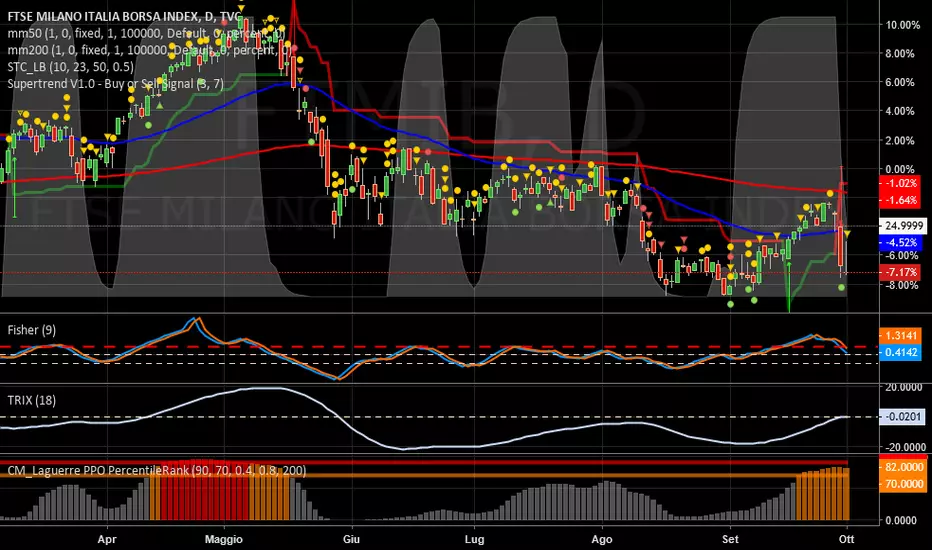Click the 70.0000 PercentileRank level label
Image resolution: width=932 pixels, height=550 pixels.
[x=903, y=484]
